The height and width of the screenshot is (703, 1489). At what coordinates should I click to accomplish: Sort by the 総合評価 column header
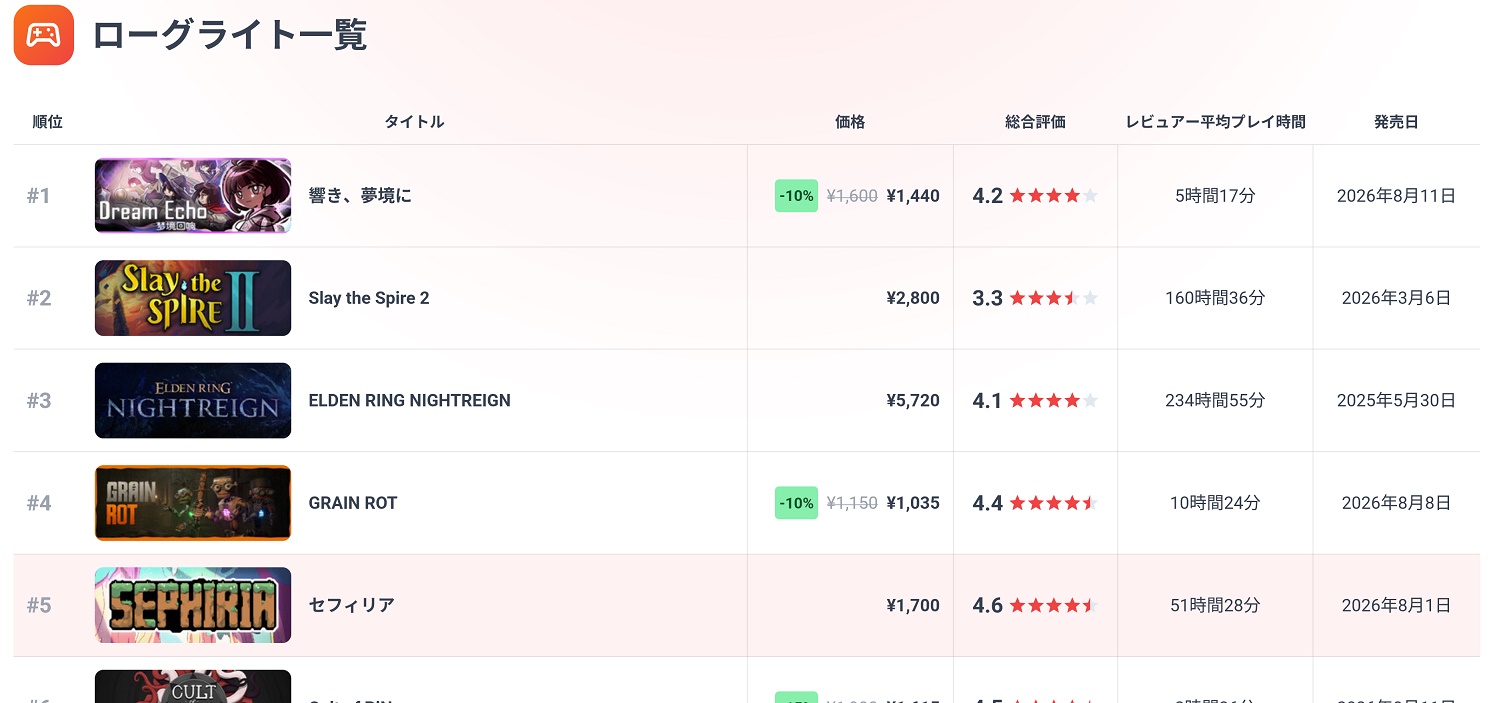1035,122
